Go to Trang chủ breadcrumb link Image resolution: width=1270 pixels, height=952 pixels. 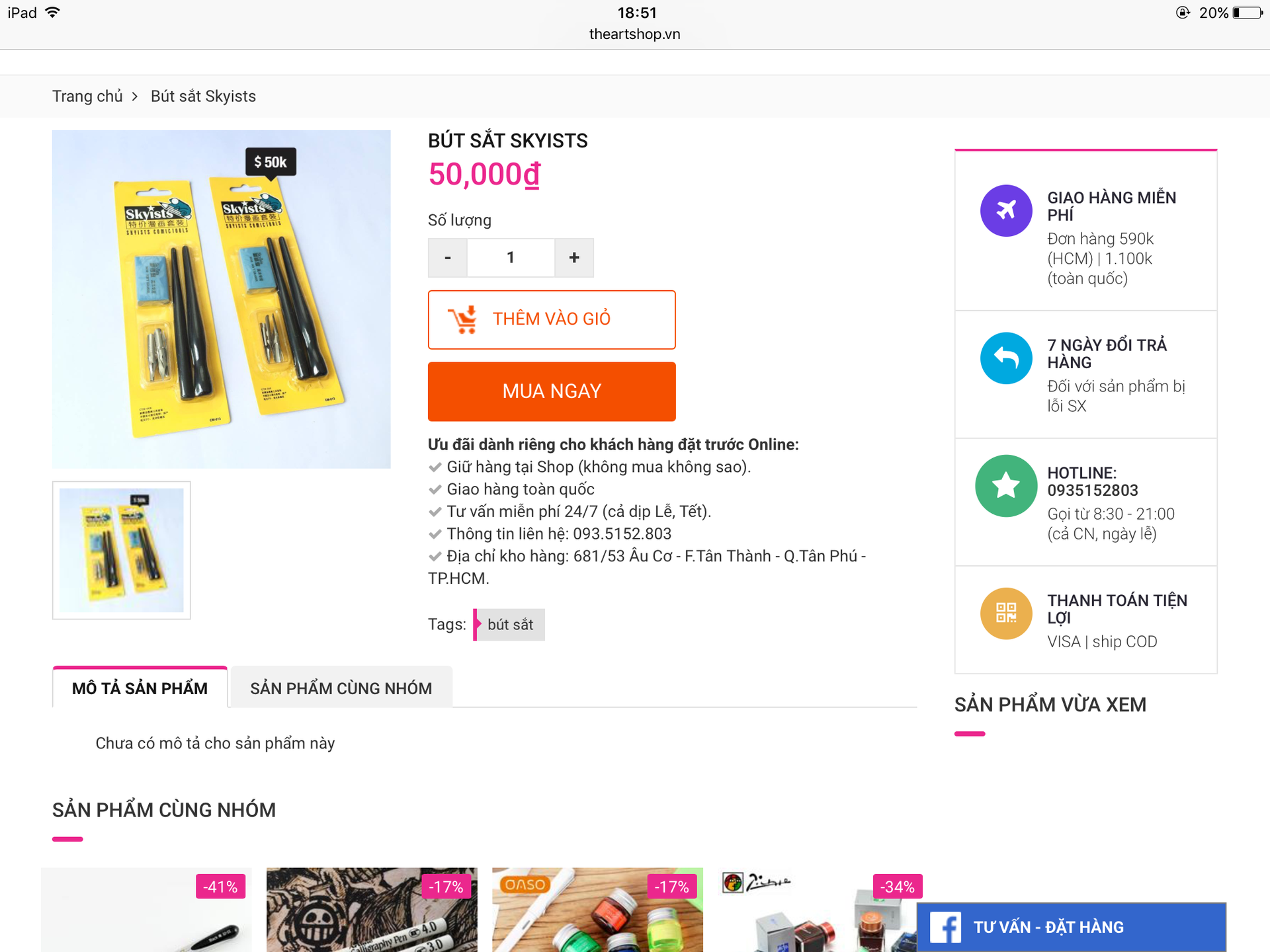click(87, 97)
